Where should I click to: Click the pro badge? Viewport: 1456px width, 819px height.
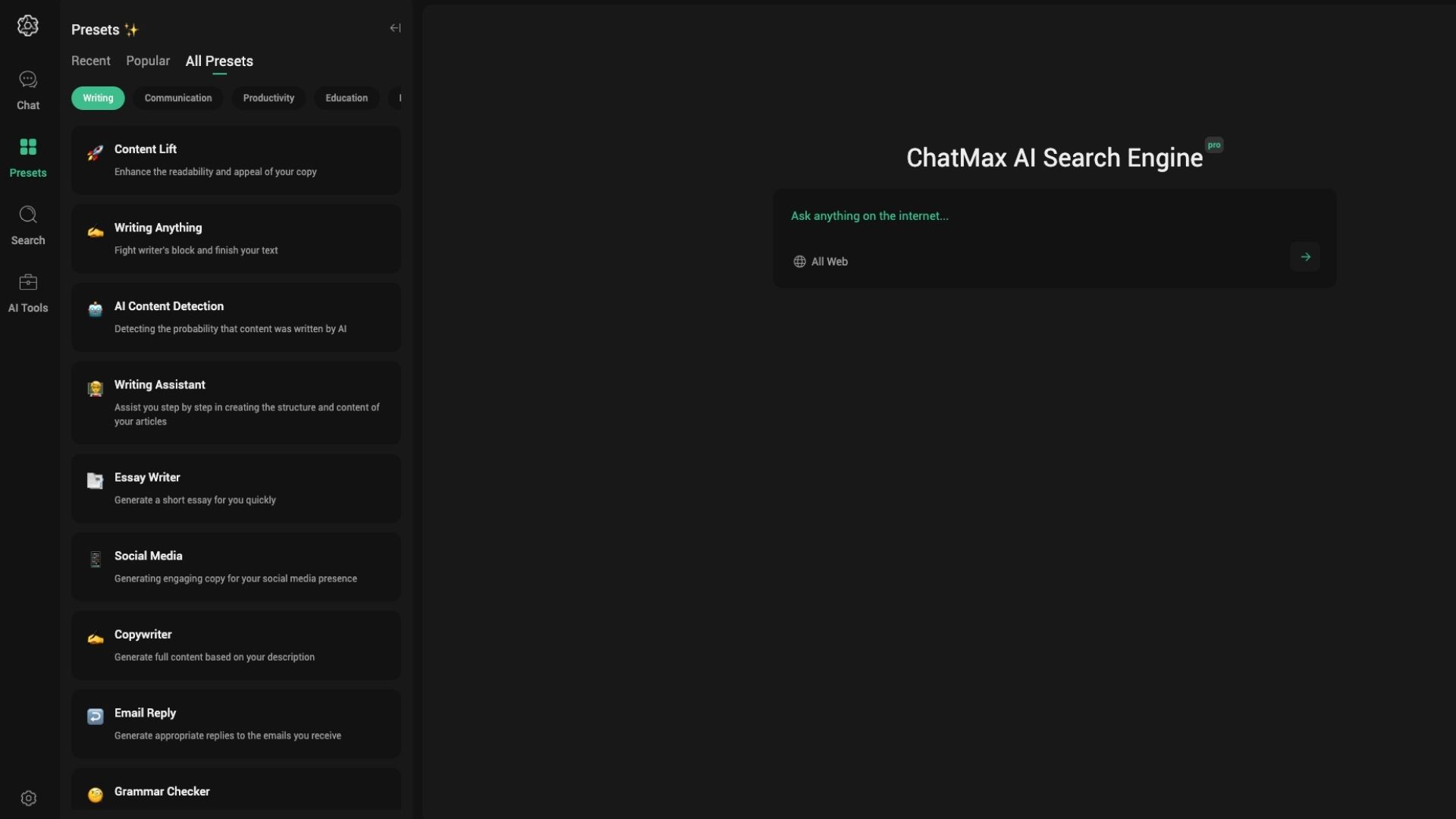(1214, 145)
